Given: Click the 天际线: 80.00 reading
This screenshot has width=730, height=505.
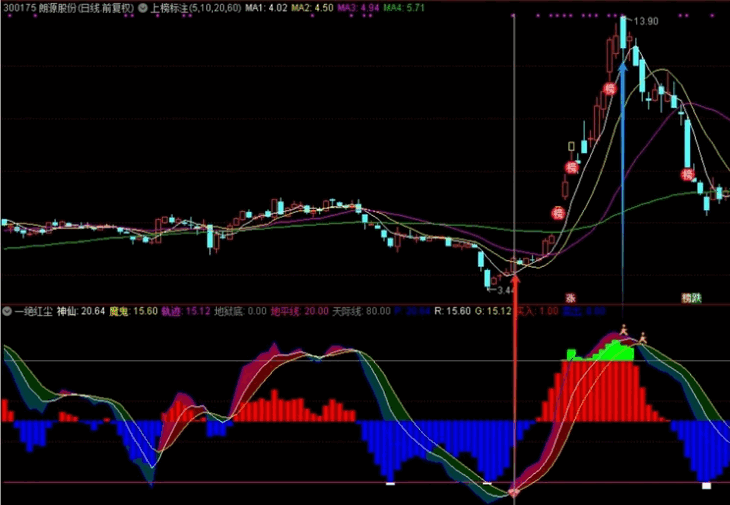Looking at the screenshot, I should (x=362, y=311).
